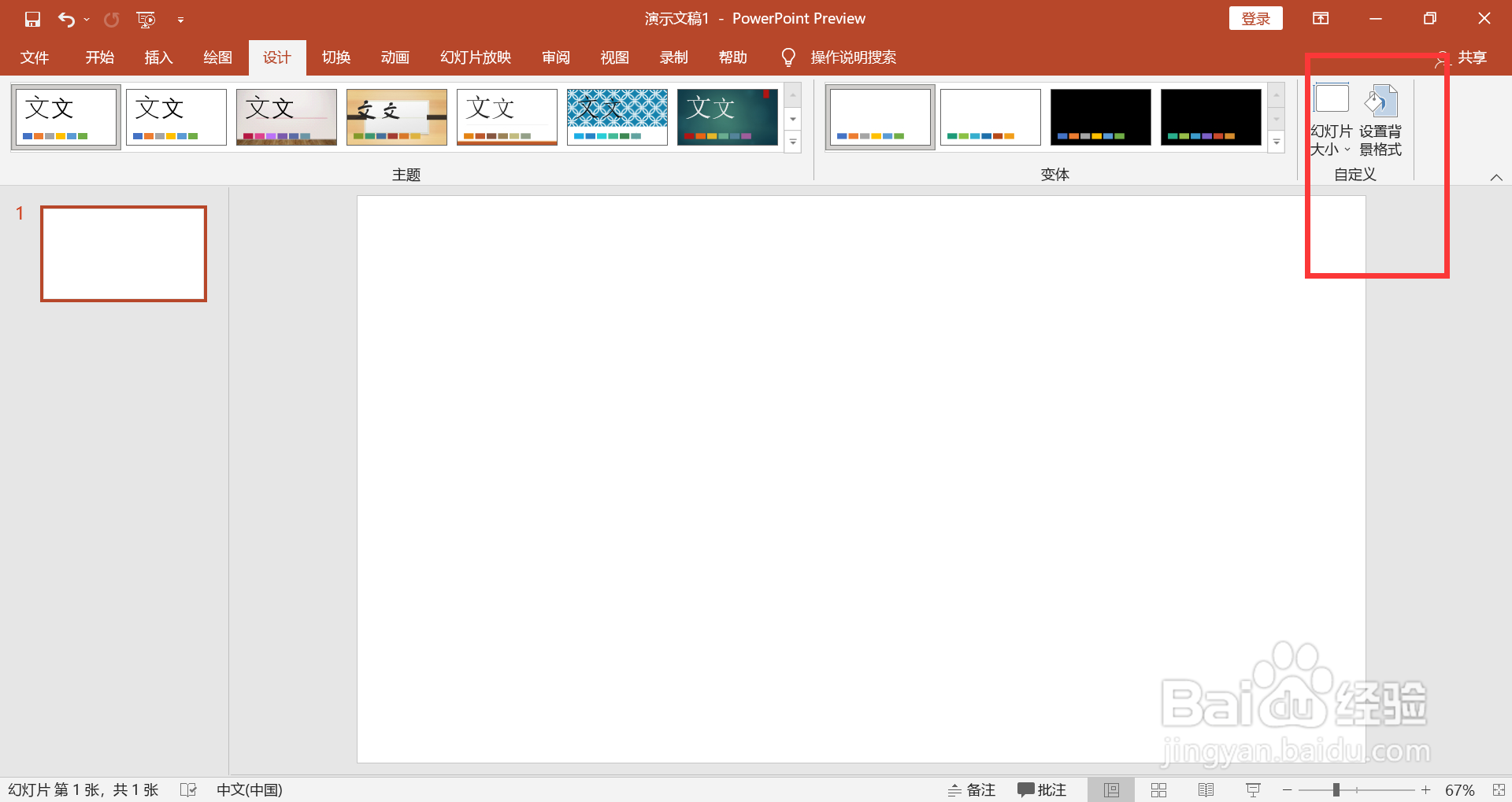Select the second white theme thumbnail

pyautogui.click(x=176, y=117)
